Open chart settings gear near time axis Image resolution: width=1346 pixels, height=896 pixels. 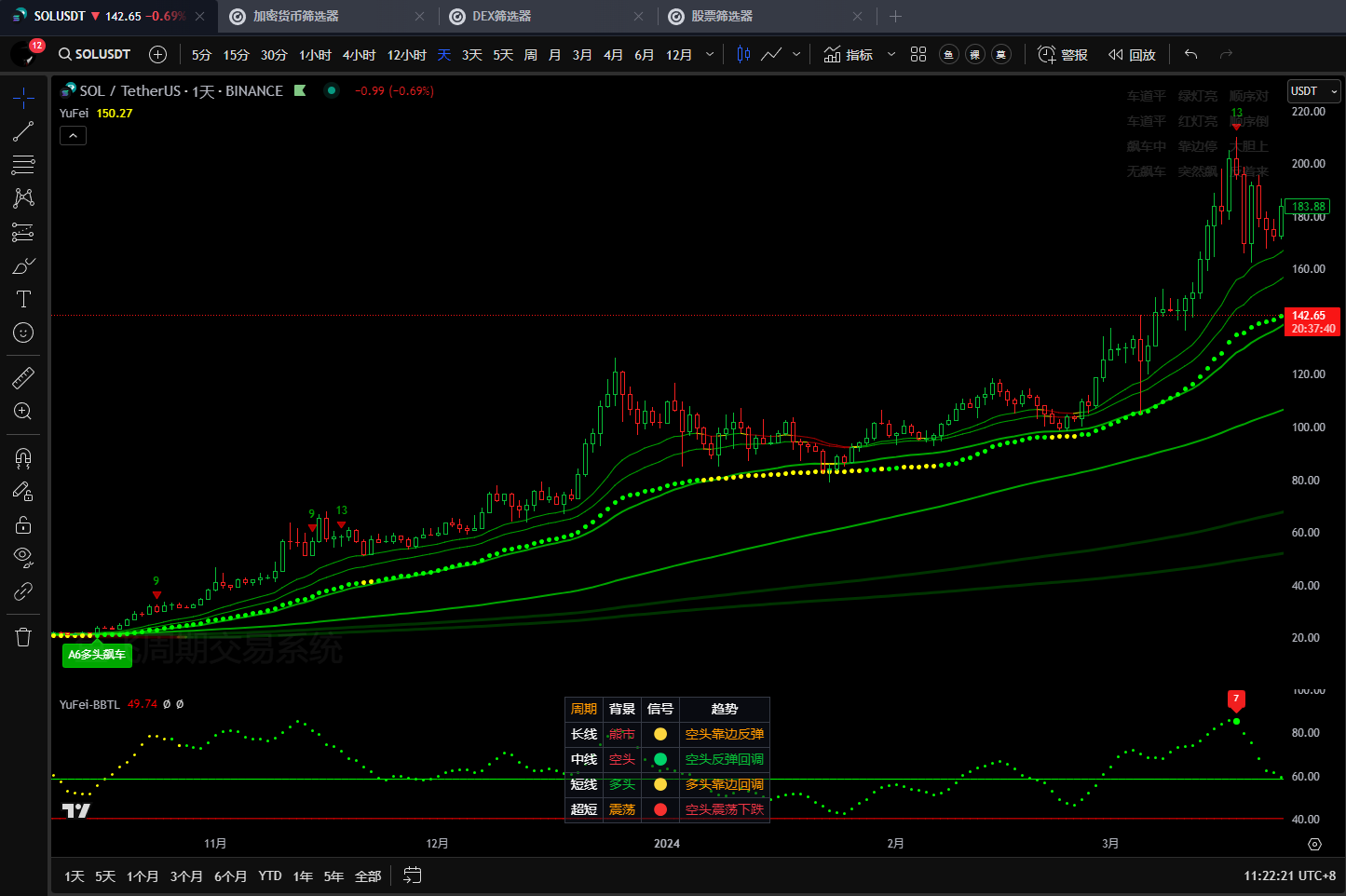pos(1314,844)
